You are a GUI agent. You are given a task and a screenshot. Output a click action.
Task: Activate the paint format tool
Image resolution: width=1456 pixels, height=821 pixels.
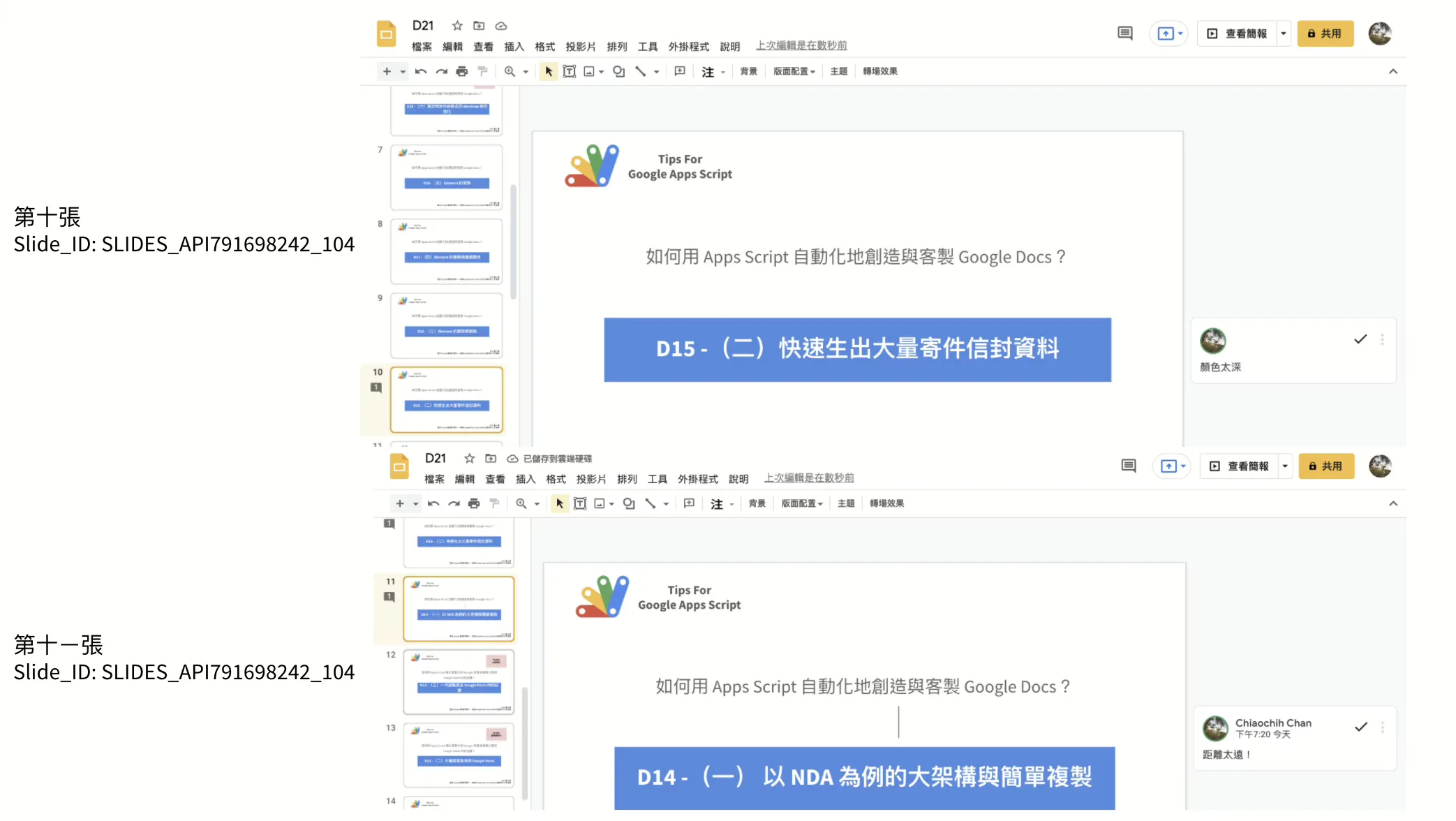click(x=482, y=71)
